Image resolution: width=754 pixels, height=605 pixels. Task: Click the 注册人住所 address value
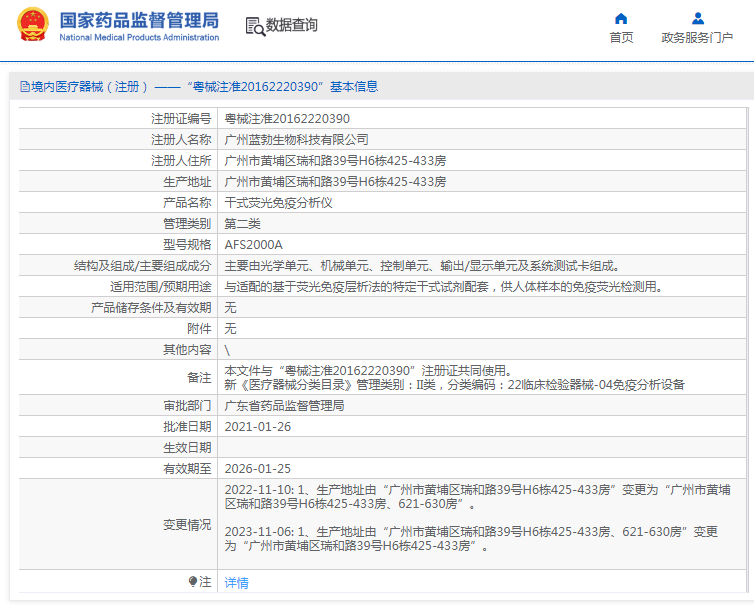pyautogui.click(x=335, y=161)
